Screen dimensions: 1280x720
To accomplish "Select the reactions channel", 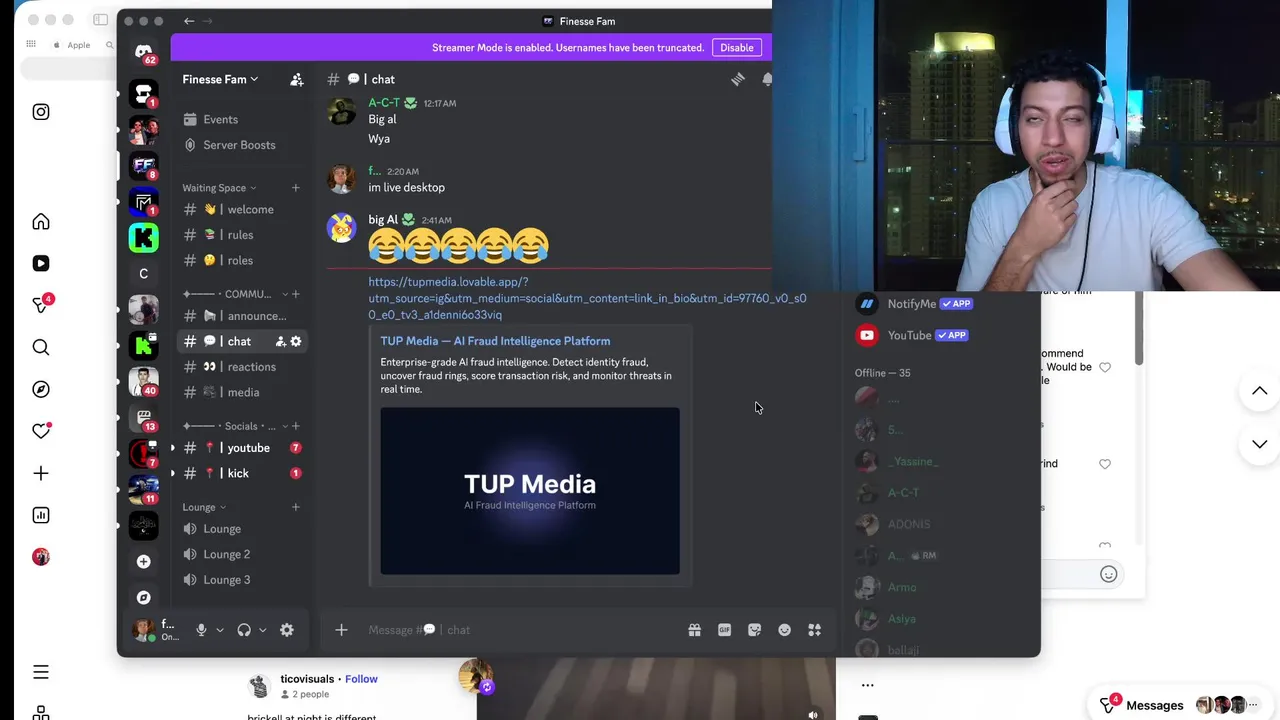I will (240, 367).
